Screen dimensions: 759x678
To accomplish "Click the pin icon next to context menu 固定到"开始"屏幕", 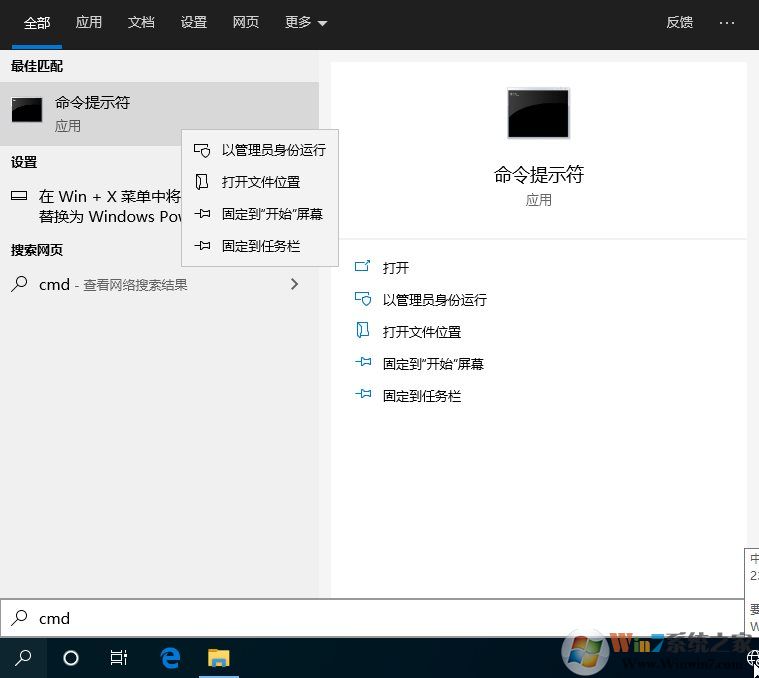I will (x=202, y=213).
